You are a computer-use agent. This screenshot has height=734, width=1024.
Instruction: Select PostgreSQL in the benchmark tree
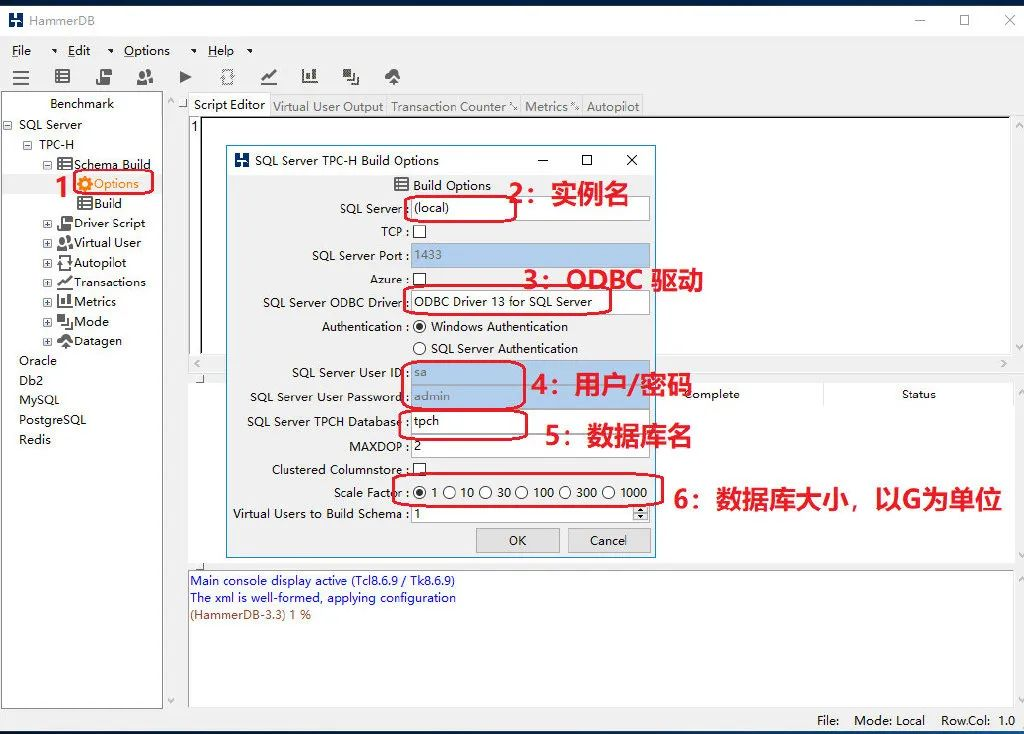click(x=52, y=420)
